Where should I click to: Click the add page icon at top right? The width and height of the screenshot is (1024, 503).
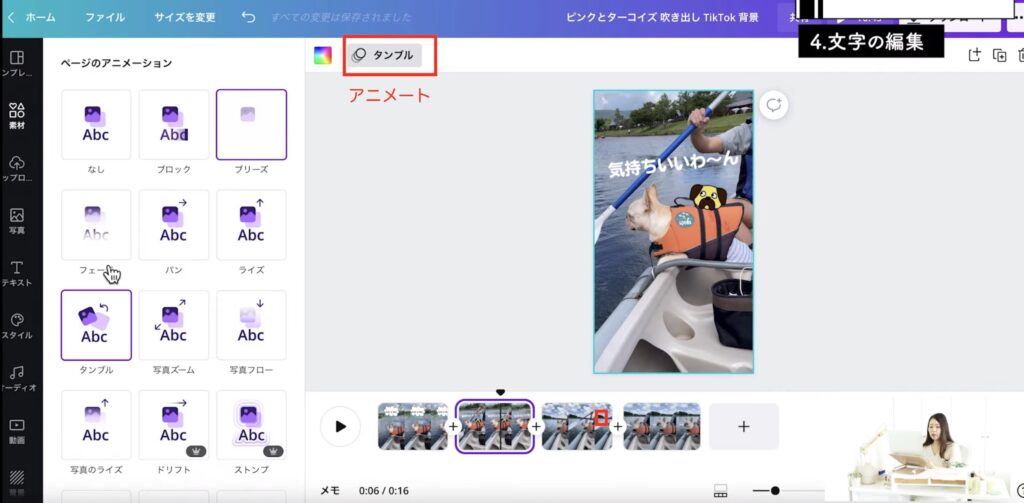(974, 56)
